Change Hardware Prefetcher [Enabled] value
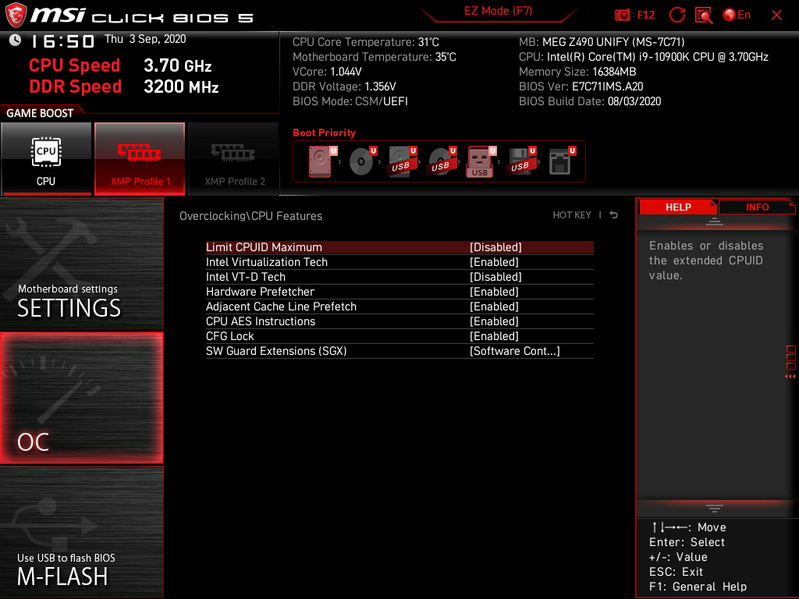The height and width of the screenshot is (599, 799). point(494,292)
